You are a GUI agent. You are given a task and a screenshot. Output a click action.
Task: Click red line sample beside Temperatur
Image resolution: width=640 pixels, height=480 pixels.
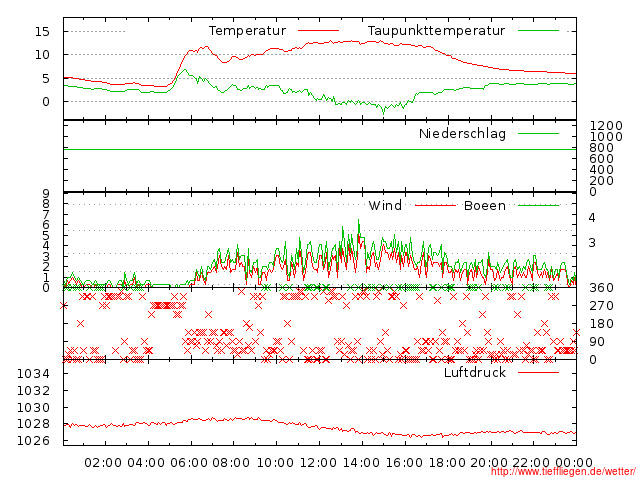[318, 31]
